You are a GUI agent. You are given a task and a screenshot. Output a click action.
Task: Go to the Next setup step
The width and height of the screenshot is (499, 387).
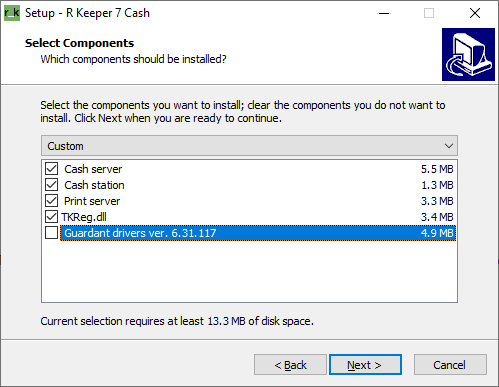click(x=365, y=365)
